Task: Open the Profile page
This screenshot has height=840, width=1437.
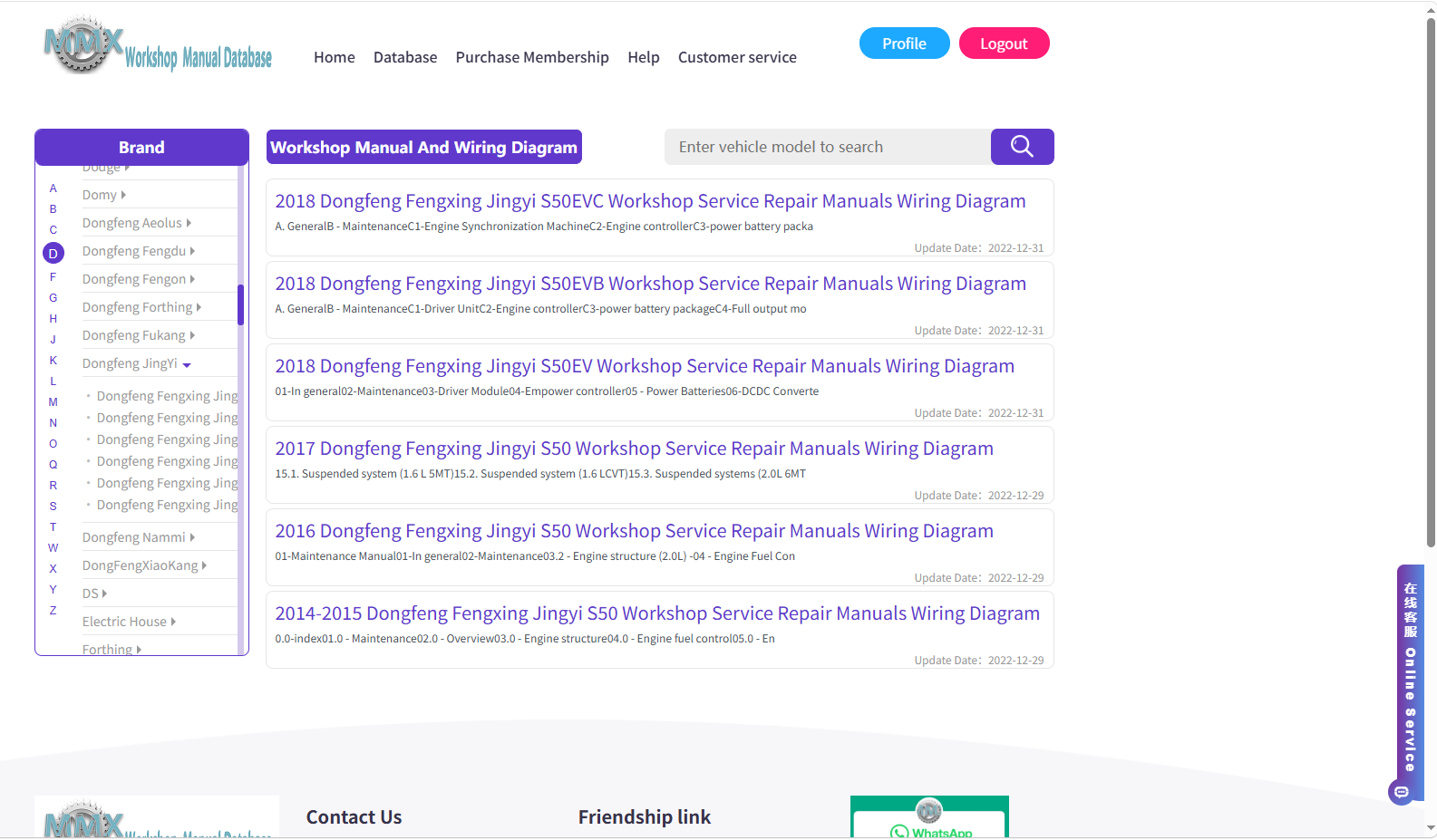Action: pos(904,43)
